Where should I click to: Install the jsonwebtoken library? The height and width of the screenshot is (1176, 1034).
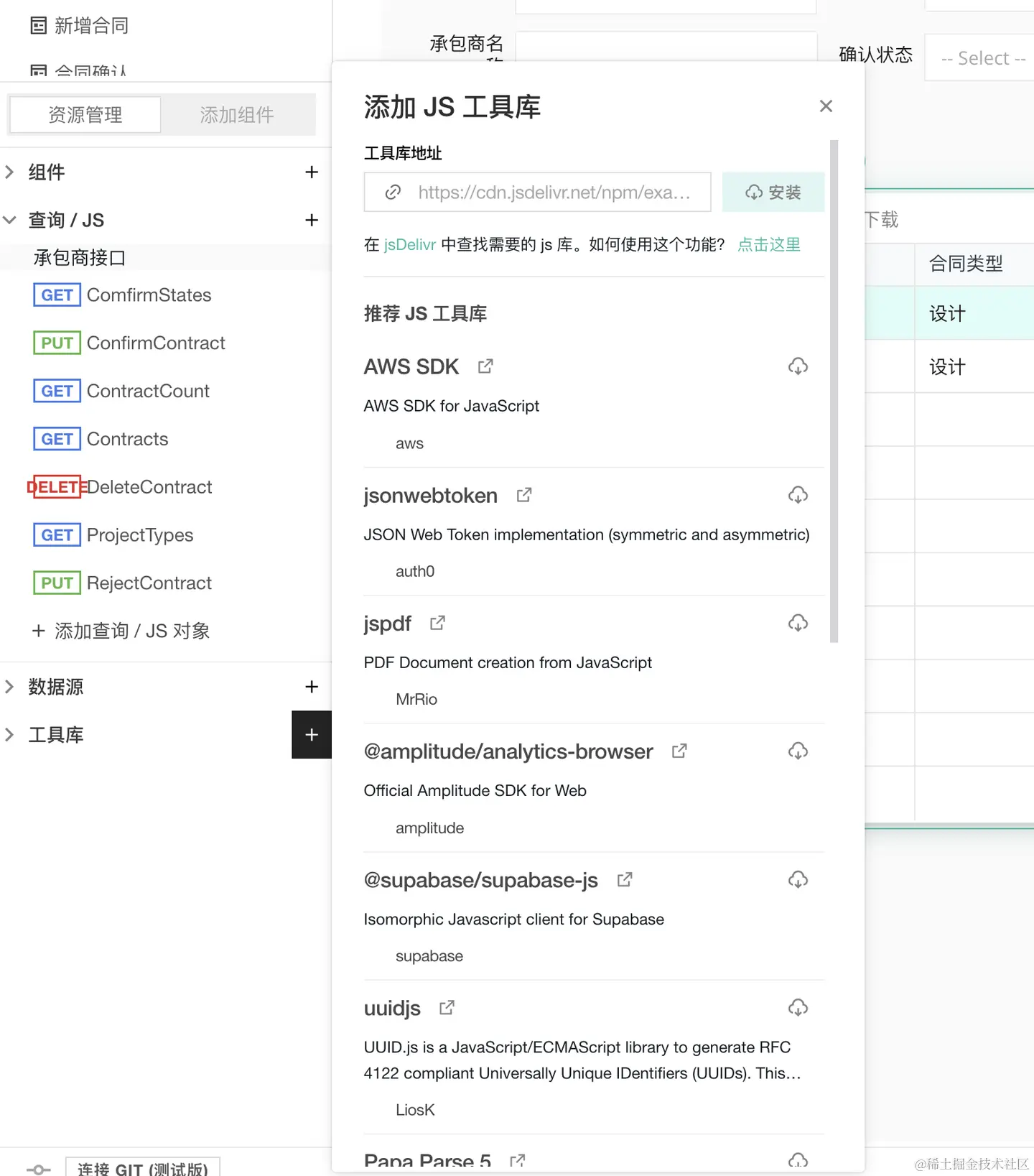798,495
